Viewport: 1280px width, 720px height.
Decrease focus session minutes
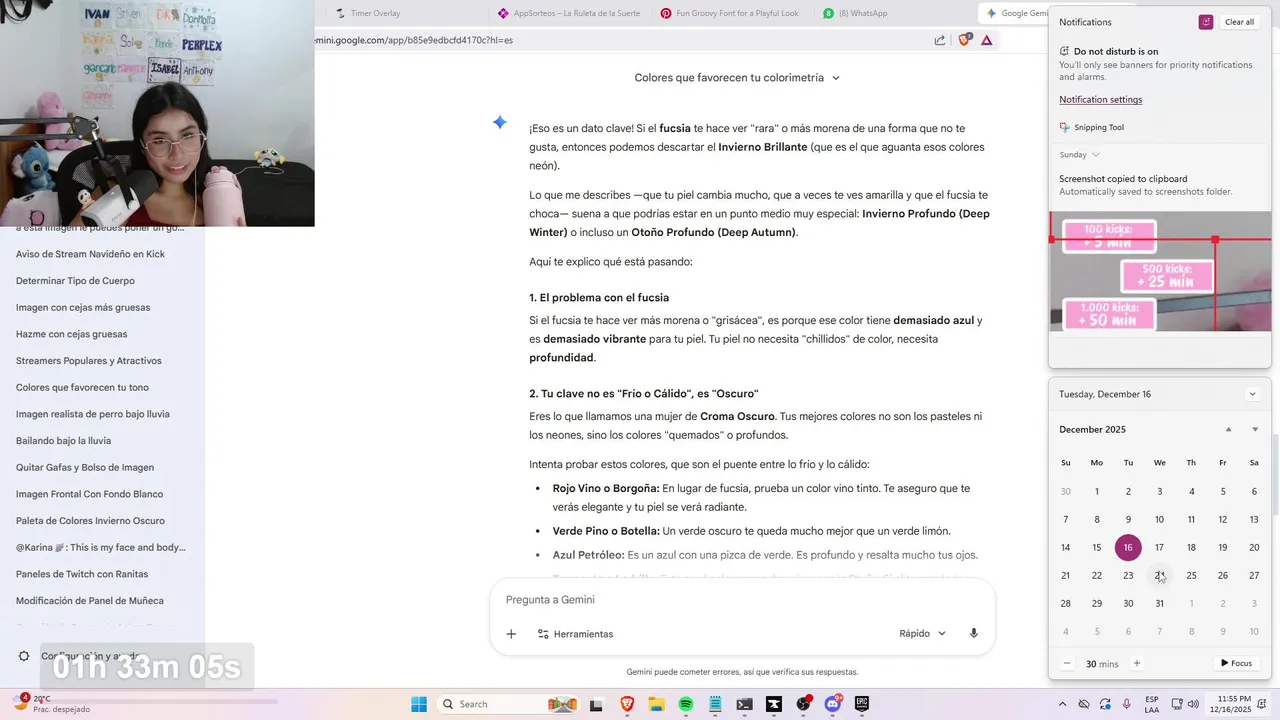pyautogui.click(x=1067, y=663)
